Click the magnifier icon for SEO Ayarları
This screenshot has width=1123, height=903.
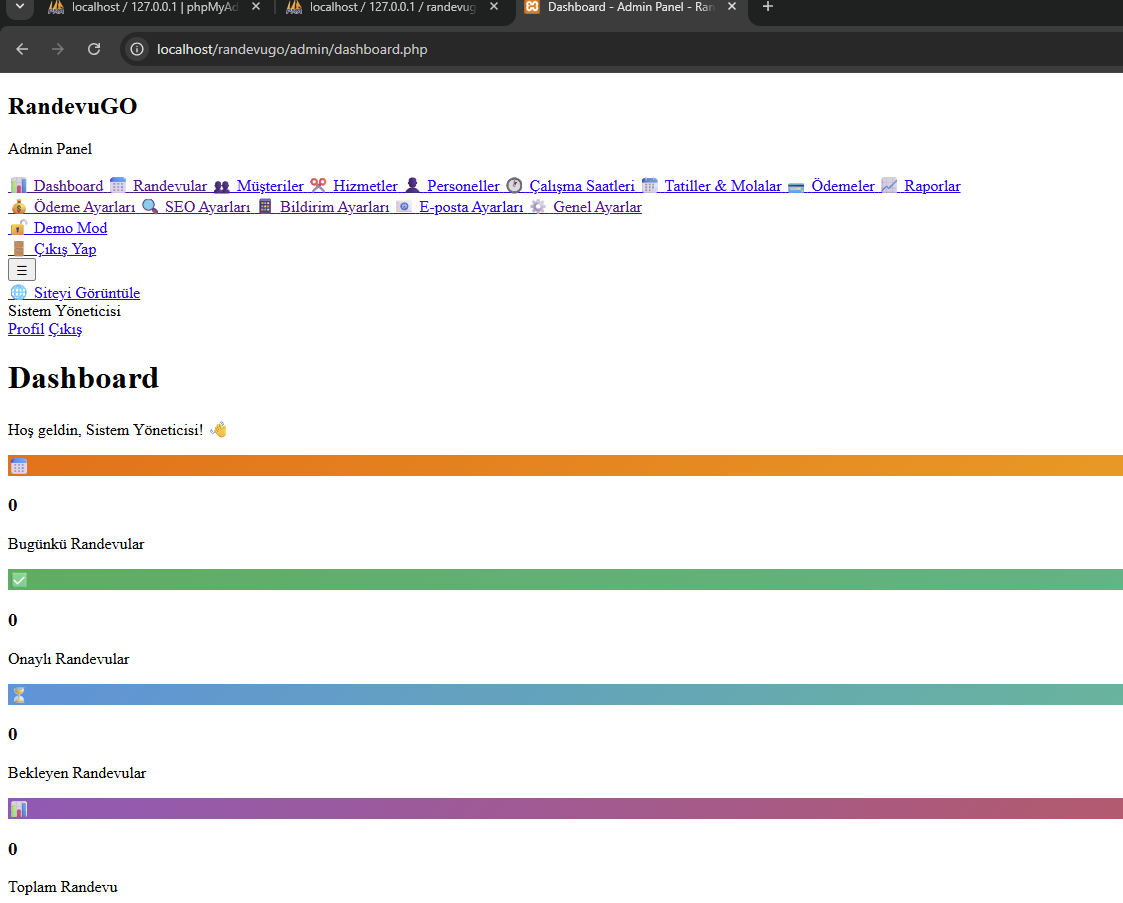[150, 207]
